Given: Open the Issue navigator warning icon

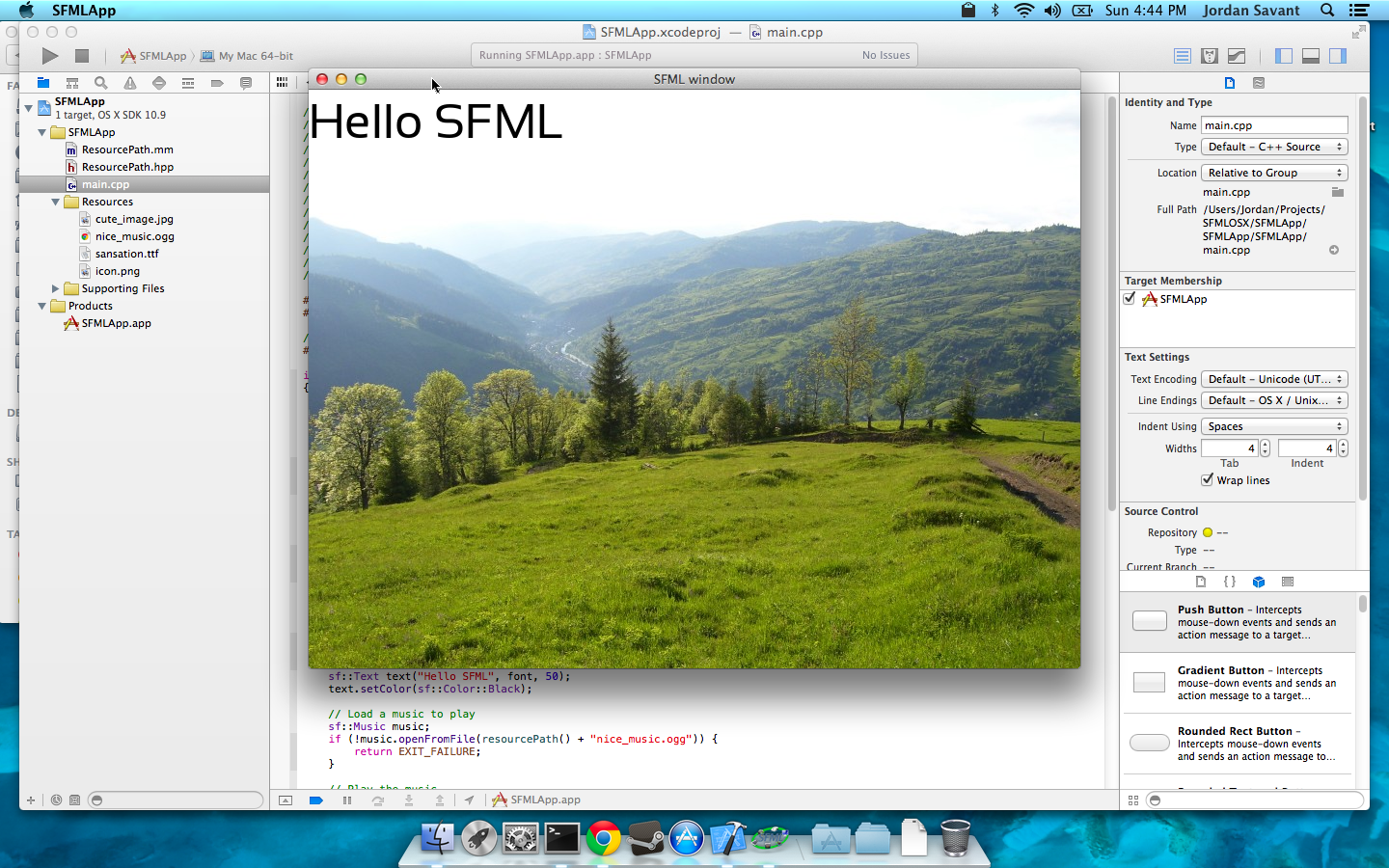Looking at the screenshot, I should coord(130,83).
